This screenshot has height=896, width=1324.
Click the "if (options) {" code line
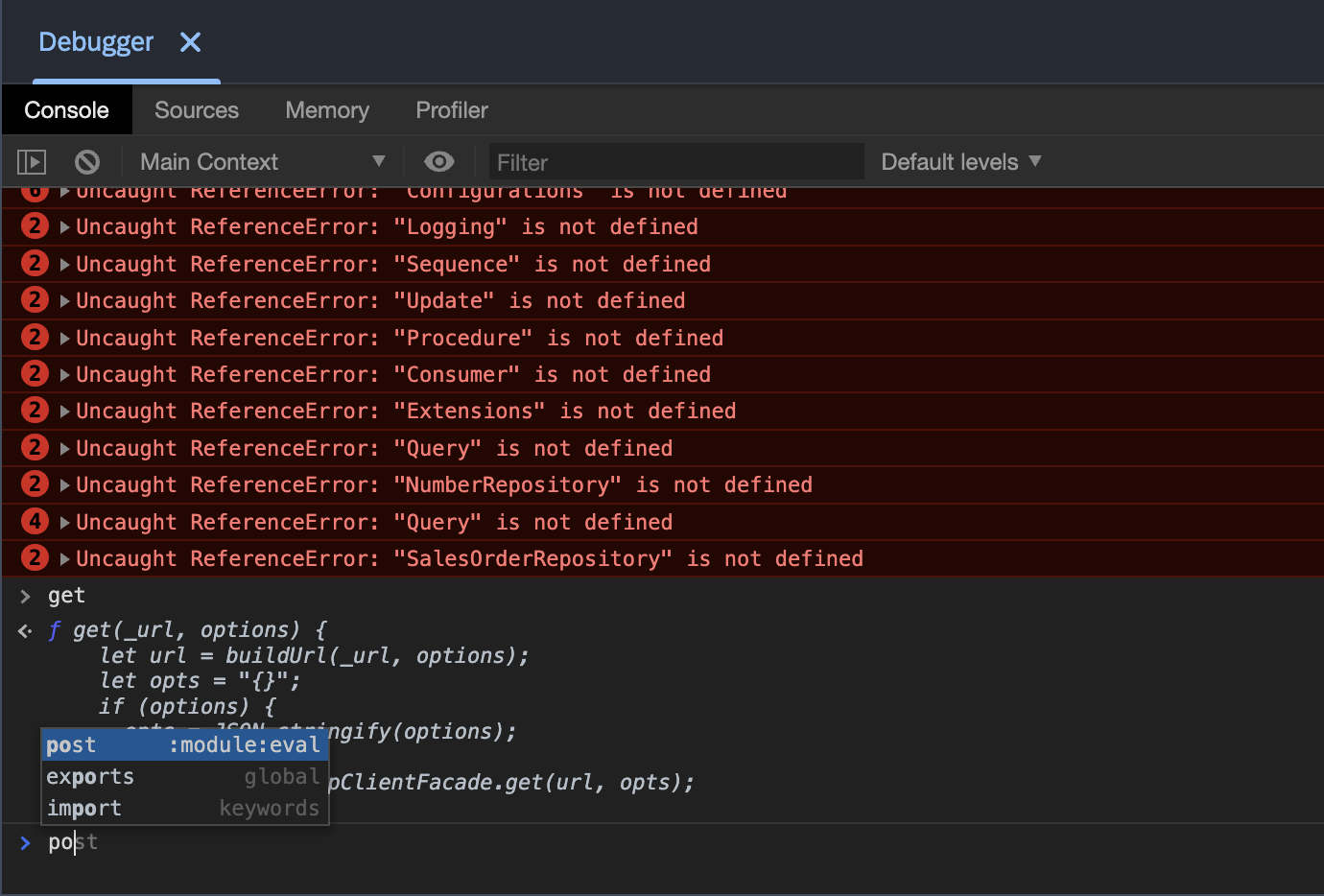click(188, 707)
